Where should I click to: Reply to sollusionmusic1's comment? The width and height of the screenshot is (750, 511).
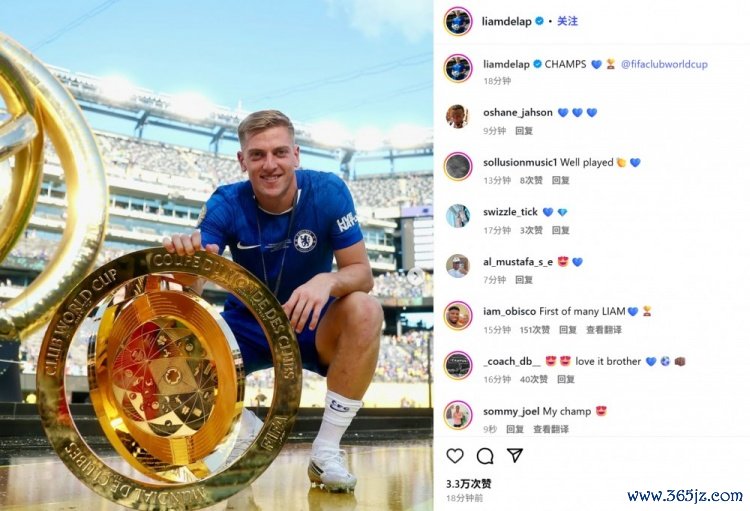pos(561,180)
